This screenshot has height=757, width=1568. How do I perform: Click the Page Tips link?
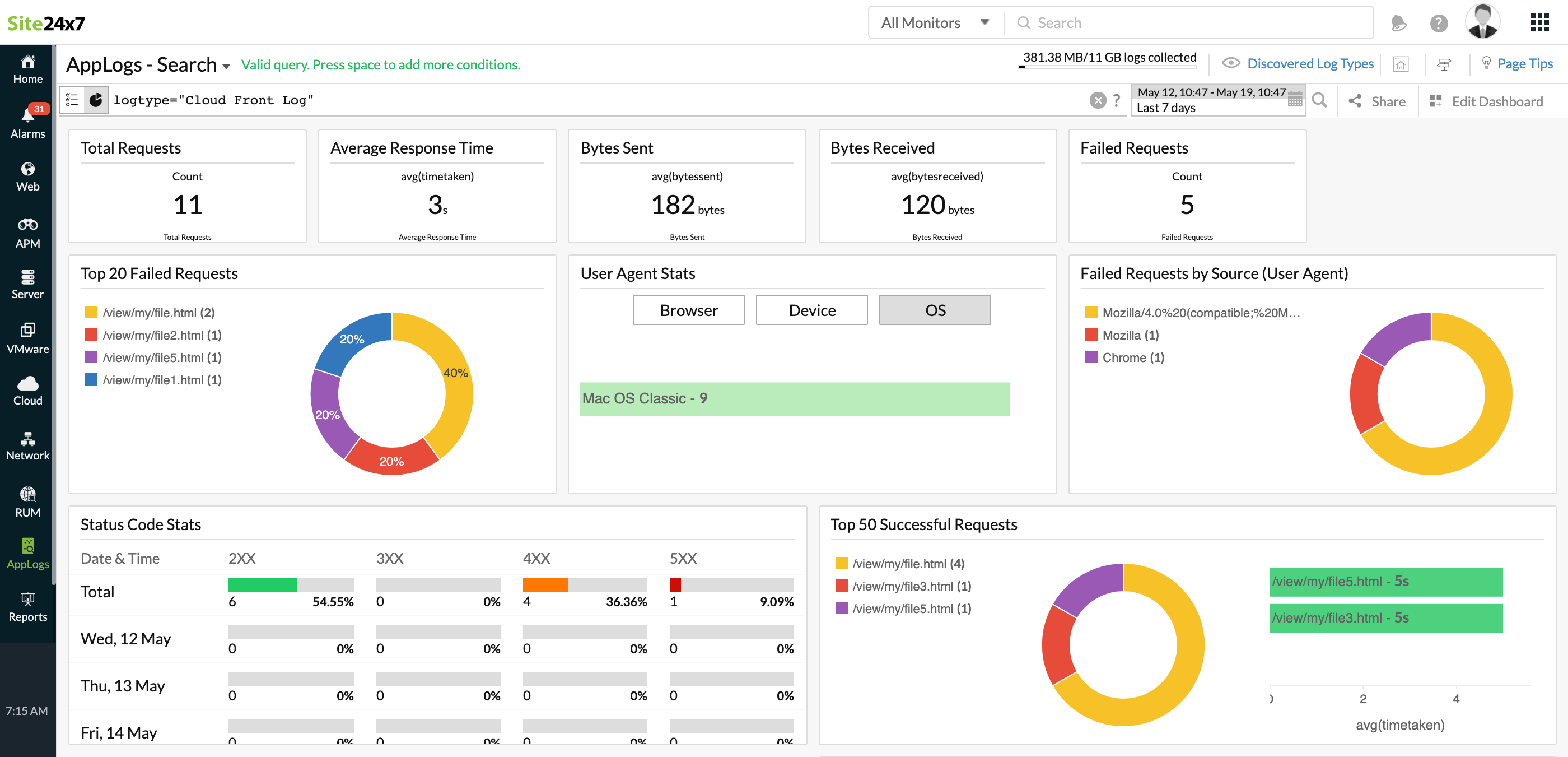(1517, 63)
